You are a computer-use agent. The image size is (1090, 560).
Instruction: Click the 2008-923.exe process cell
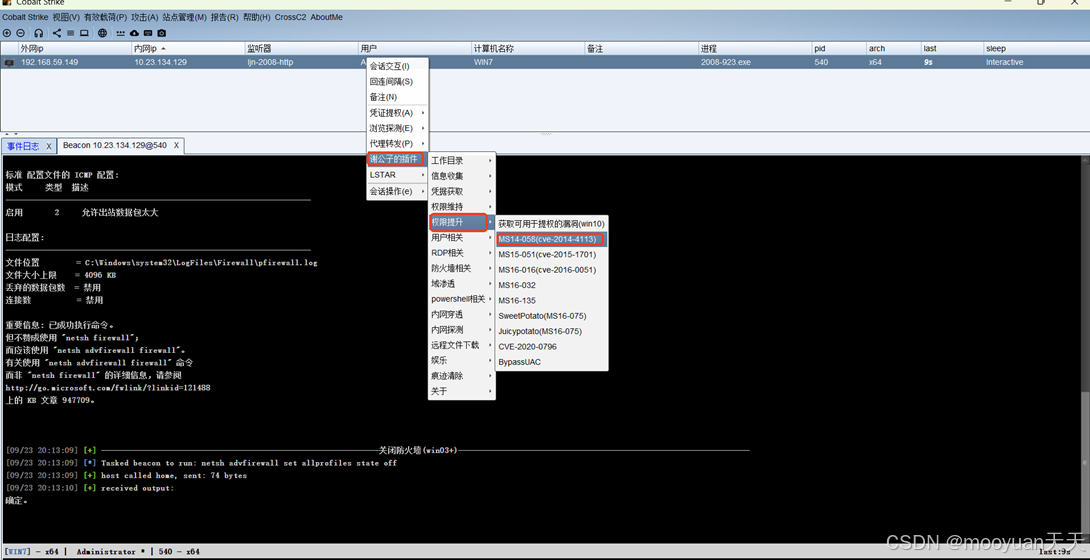pos(755,63)
